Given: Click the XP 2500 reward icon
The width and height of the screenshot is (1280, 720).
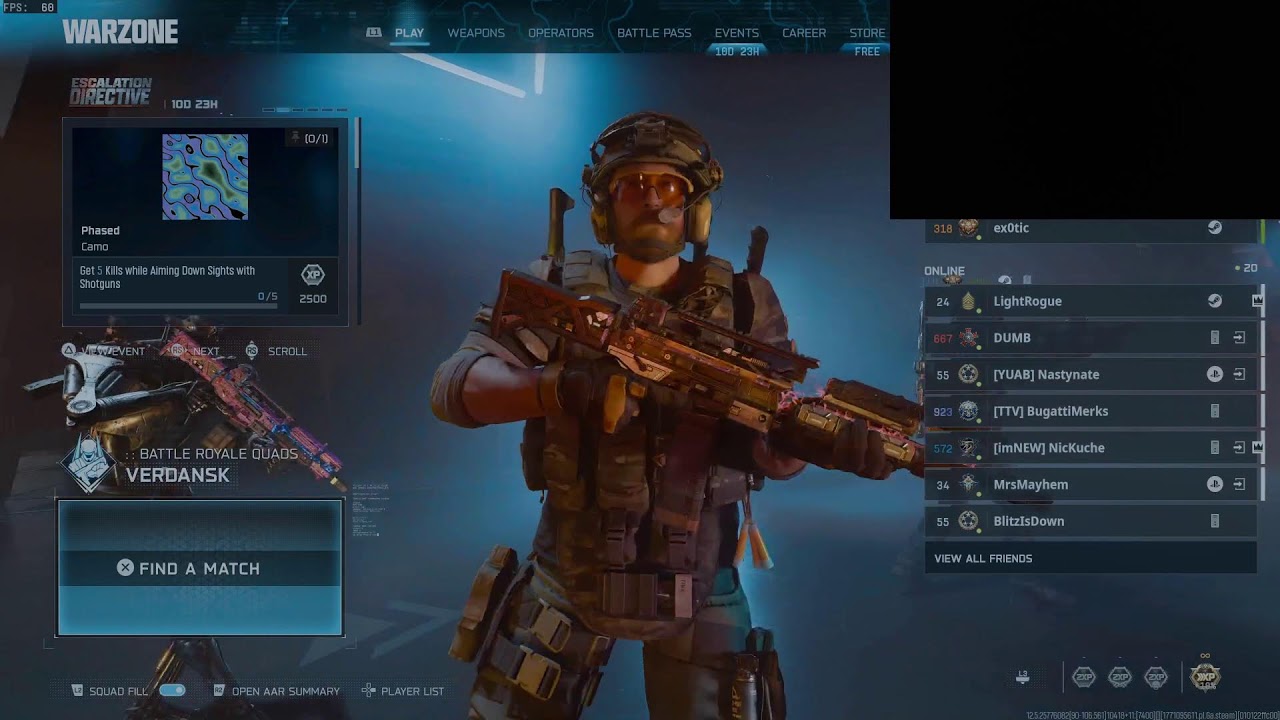Looking at the screenshot, I should coord(313,275).
